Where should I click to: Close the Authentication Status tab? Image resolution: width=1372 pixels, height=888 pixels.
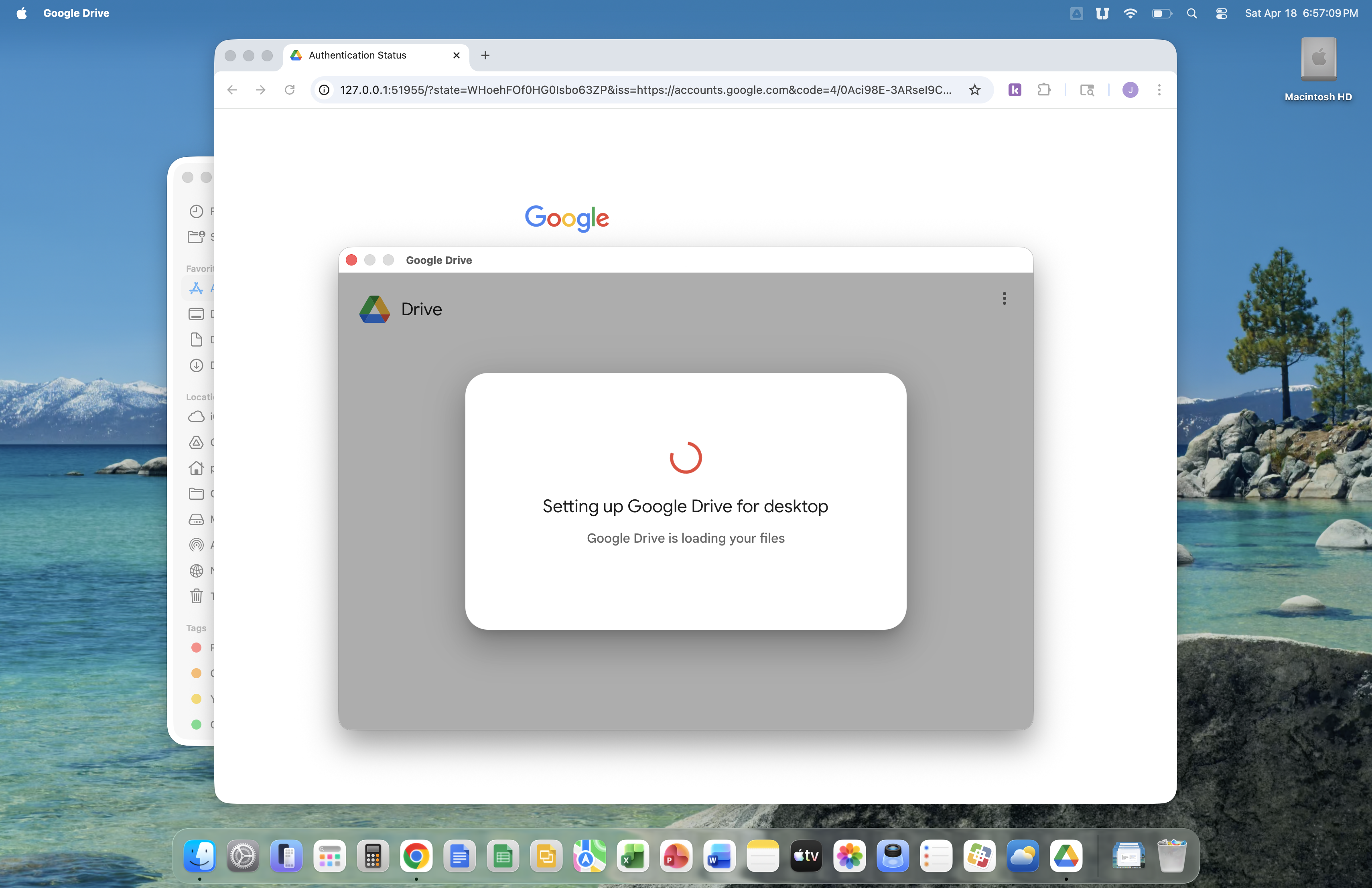click(x=456, y=55)
